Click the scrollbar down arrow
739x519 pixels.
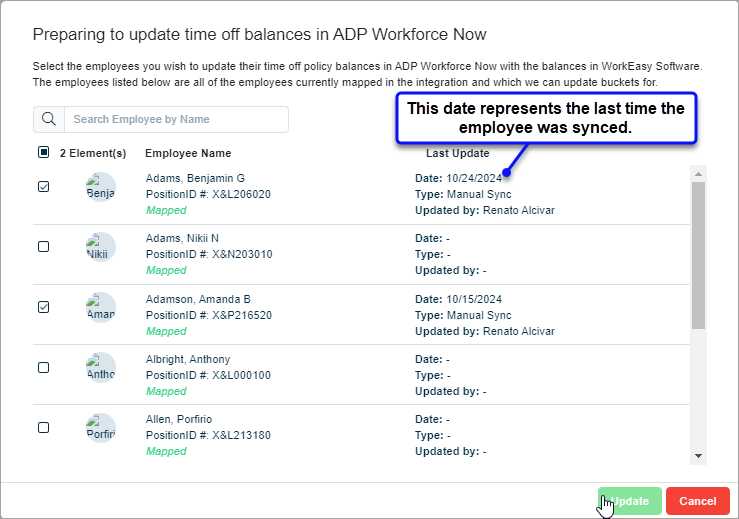coord(698,456)
